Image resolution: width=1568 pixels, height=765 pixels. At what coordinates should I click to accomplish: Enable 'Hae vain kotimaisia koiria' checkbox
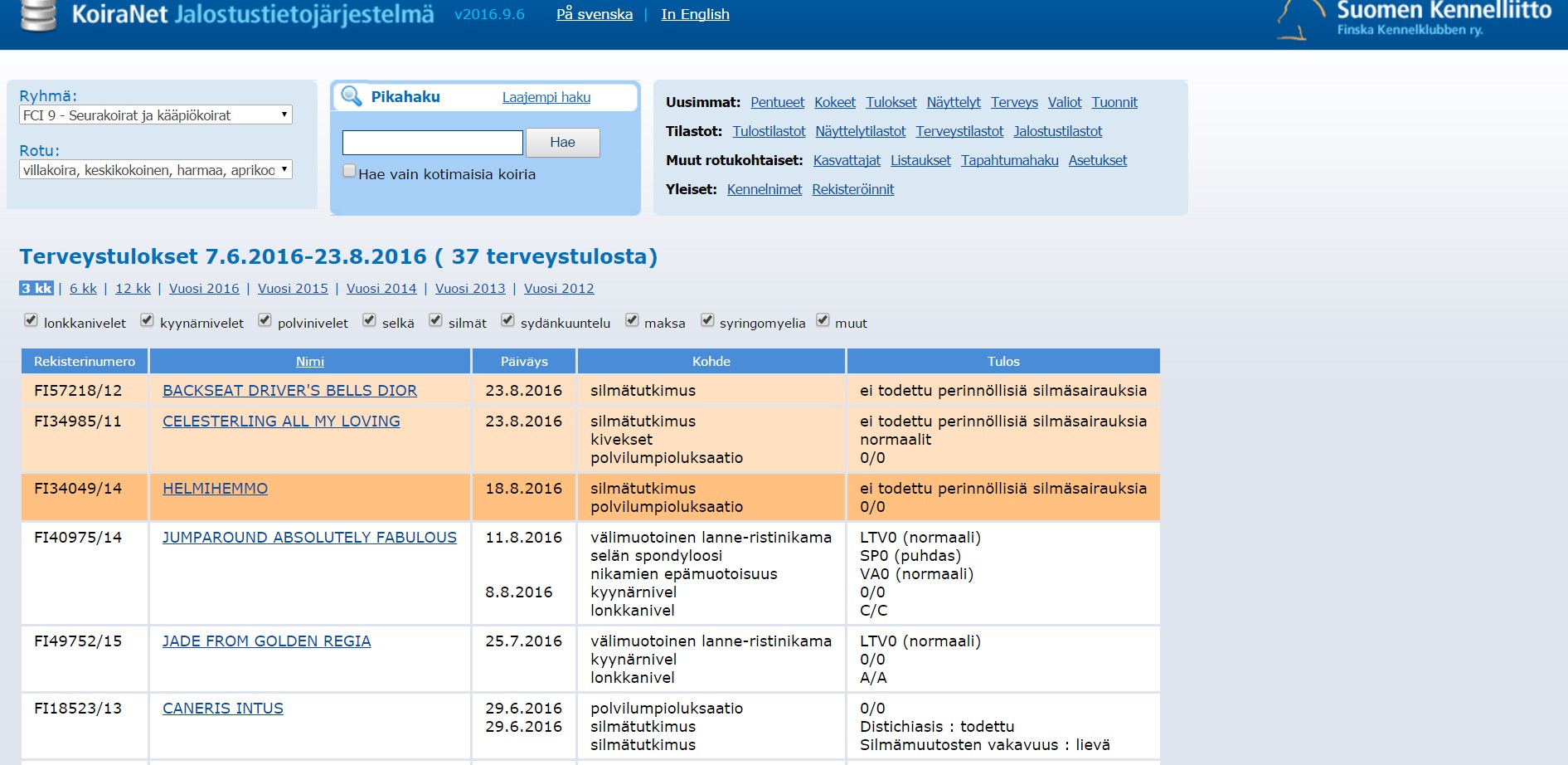point(349,171)
